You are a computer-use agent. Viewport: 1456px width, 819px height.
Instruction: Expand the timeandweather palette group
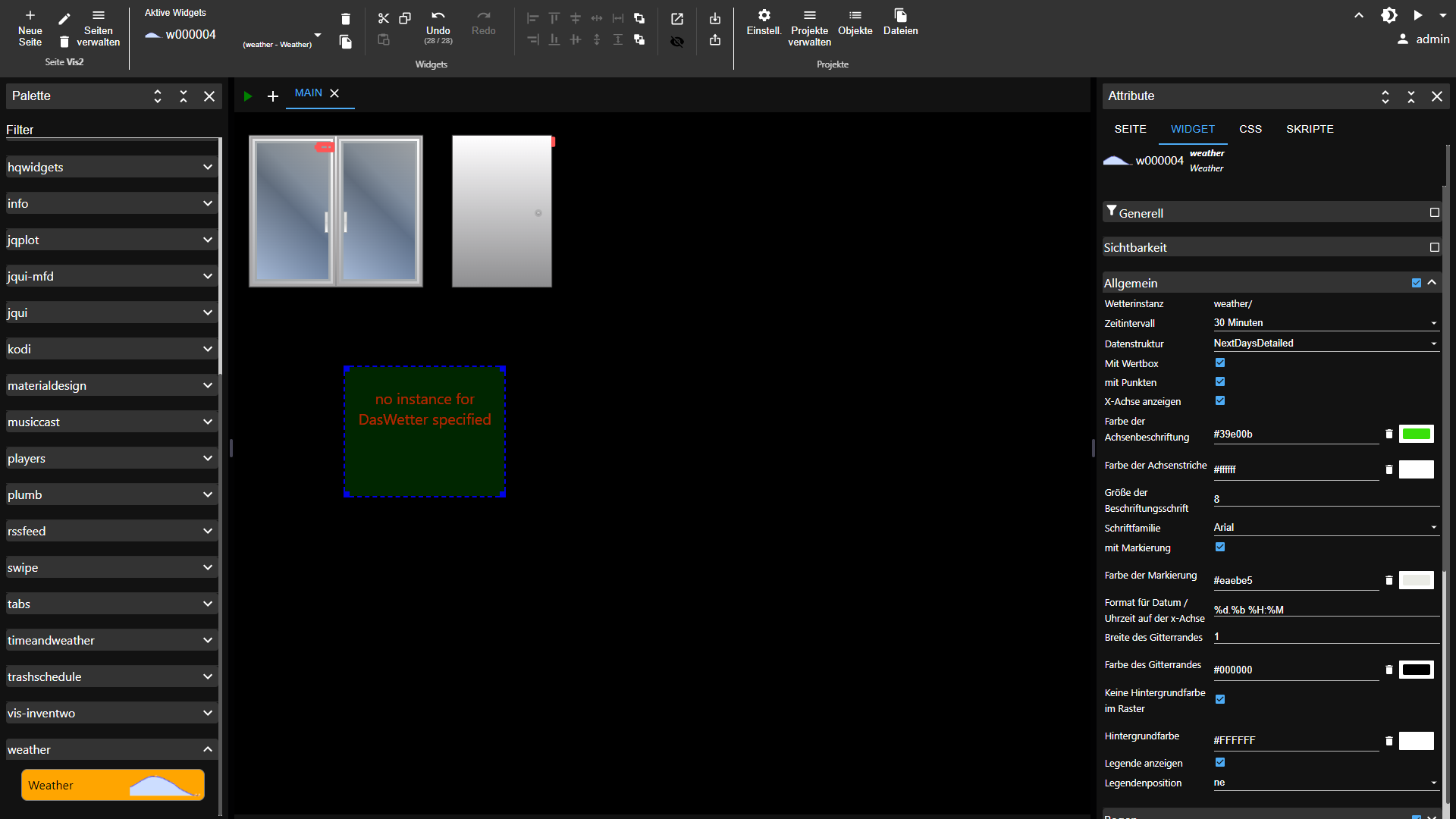click(111, 640)
